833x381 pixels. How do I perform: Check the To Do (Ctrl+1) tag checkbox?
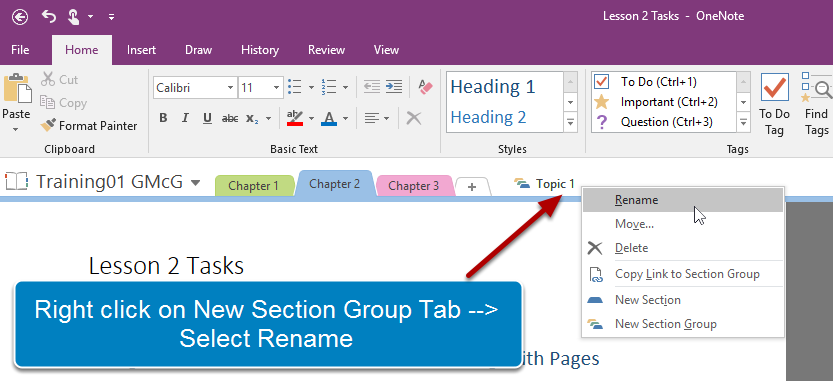[x=601, y=82]
